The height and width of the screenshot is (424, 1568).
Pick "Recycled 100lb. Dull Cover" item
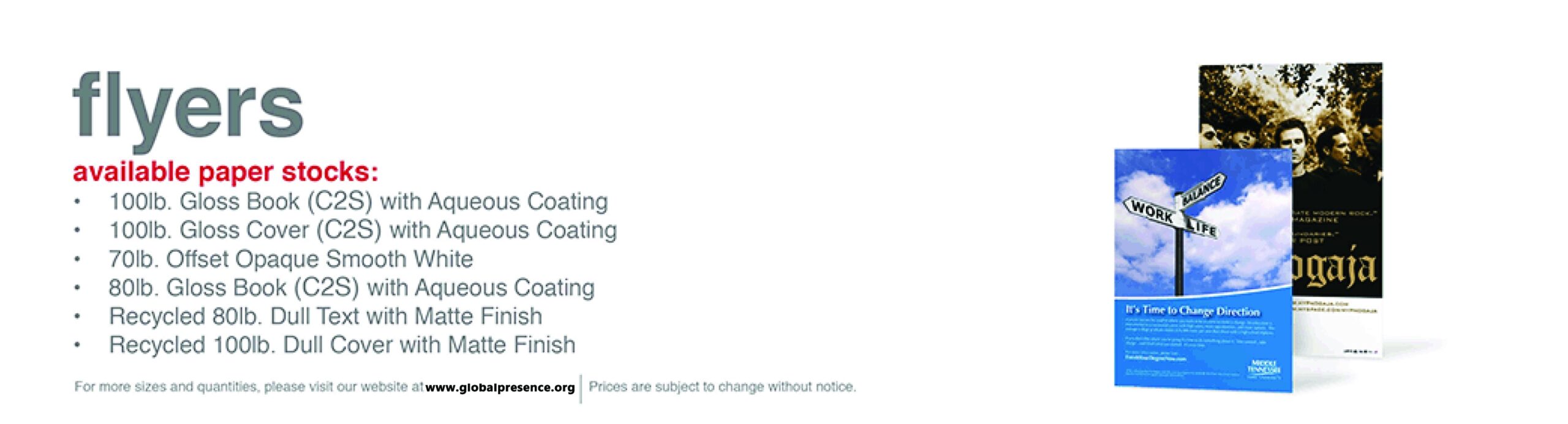click(342, 345)
